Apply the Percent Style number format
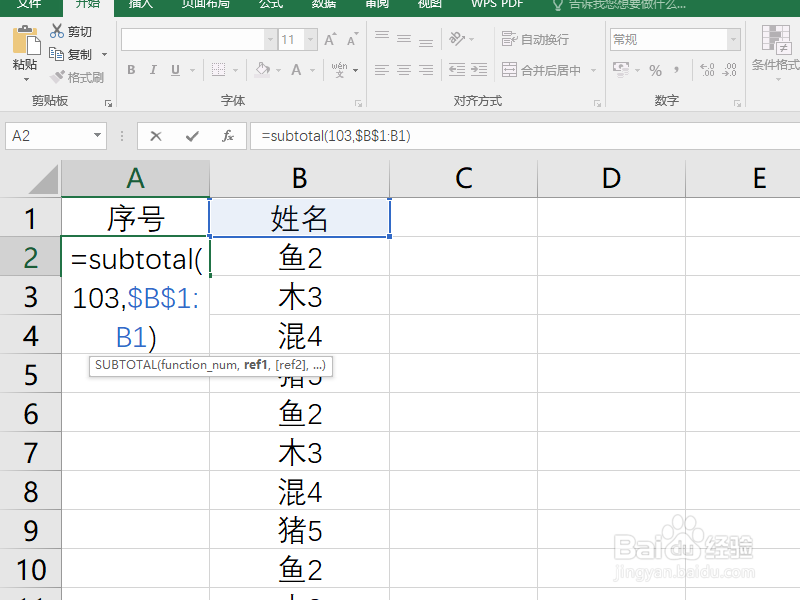Viewport: 800px width, 600px height. click(655, 69)
